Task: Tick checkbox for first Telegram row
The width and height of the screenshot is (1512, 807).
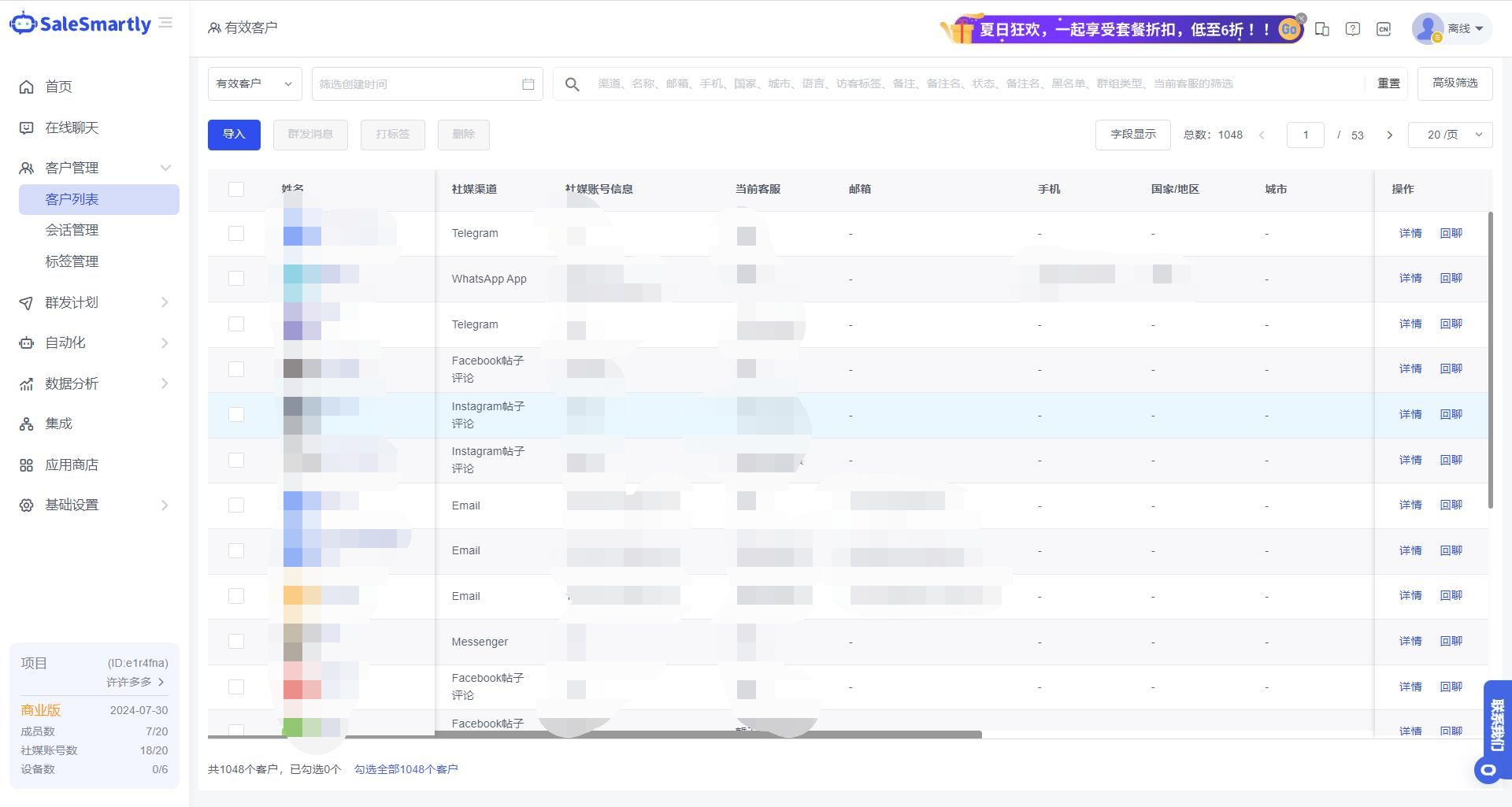Action: 236,233
